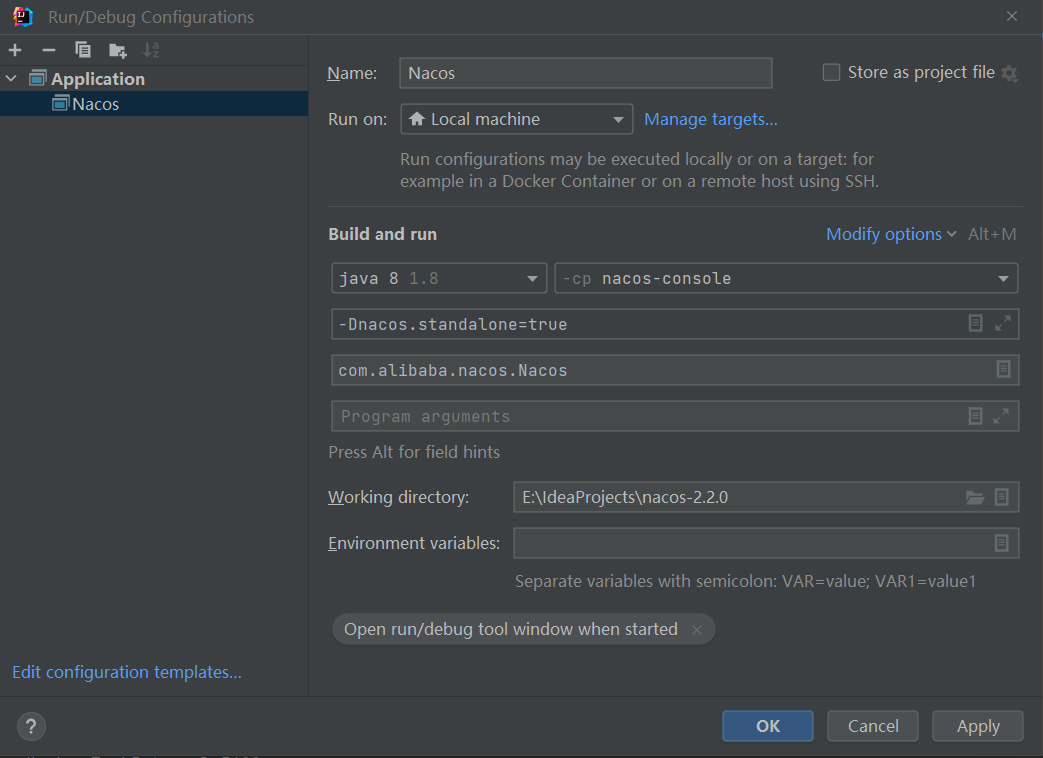Create a new configuration folder

tap(118, 50)
